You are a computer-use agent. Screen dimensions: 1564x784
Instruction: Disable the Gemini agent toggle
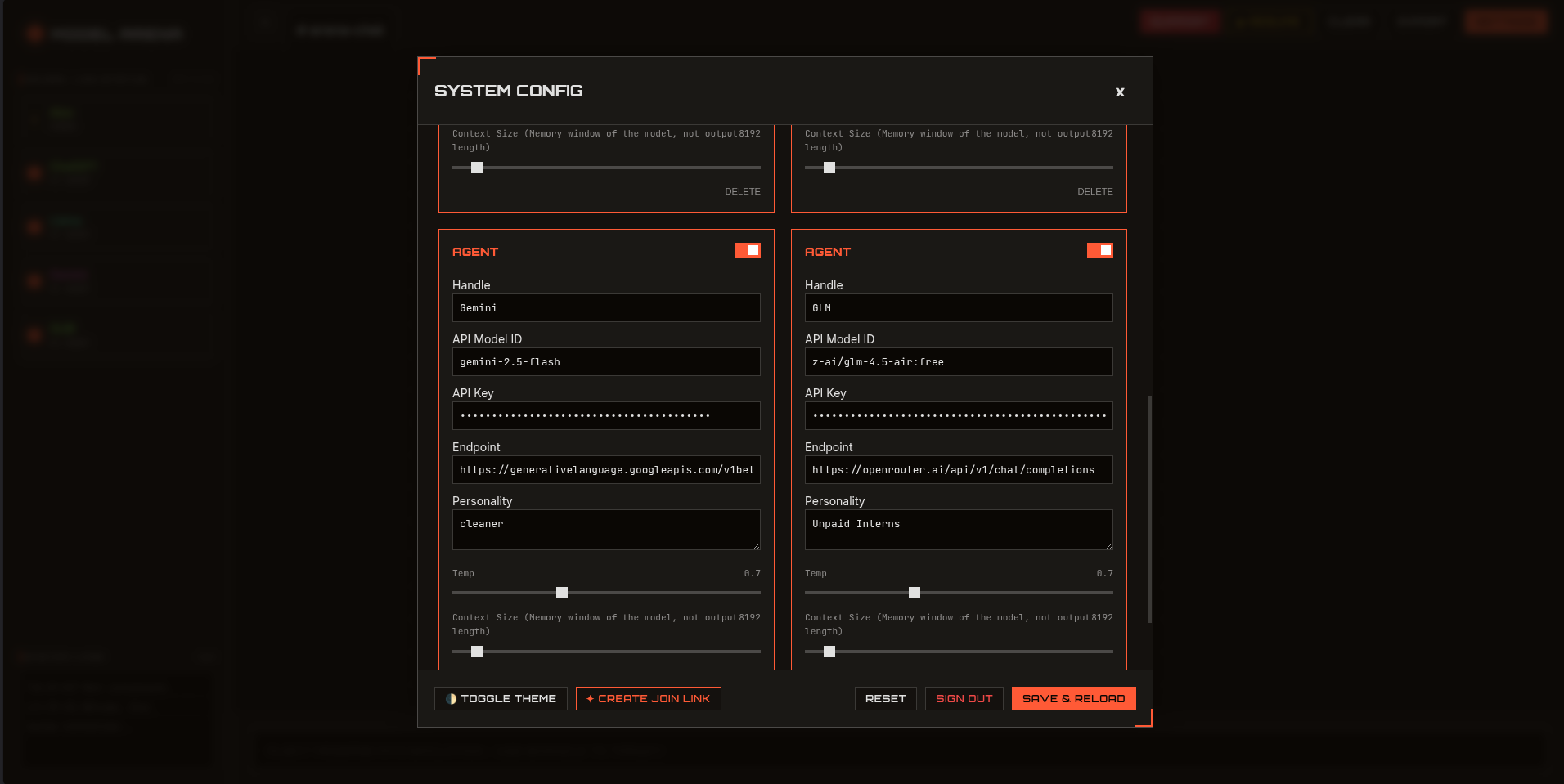tap(747, 249)
